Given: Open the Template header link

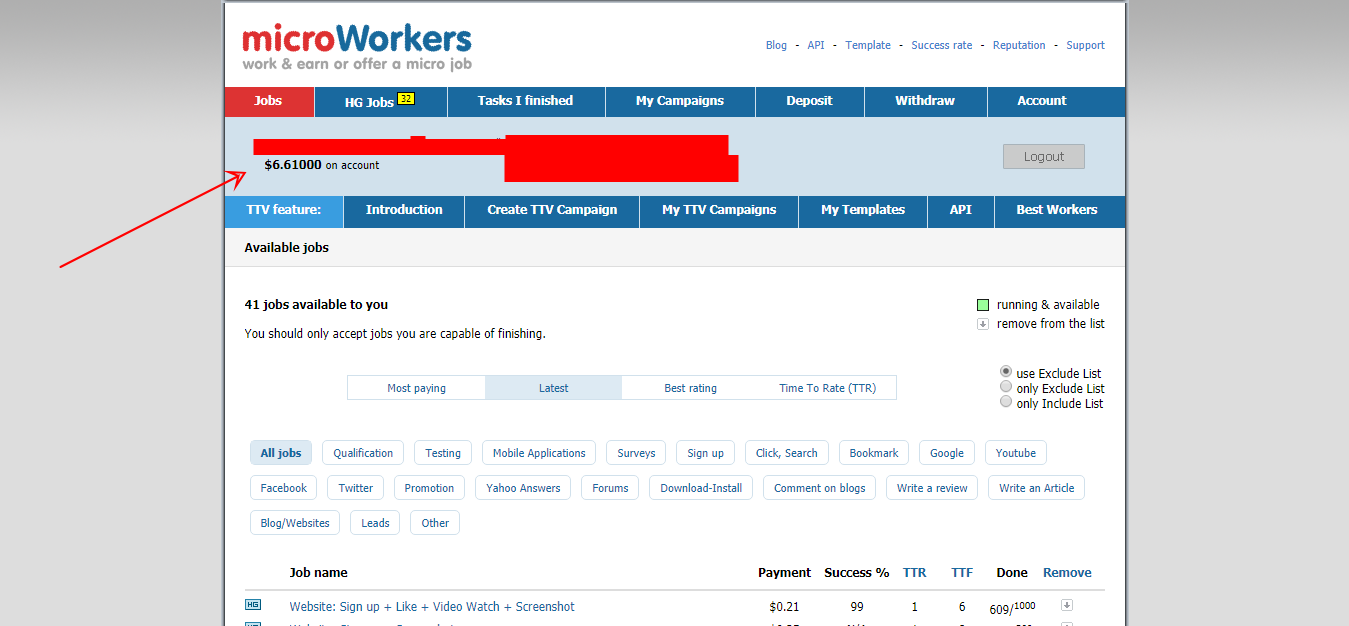Looking at the screenshot, I should point(868,45).
